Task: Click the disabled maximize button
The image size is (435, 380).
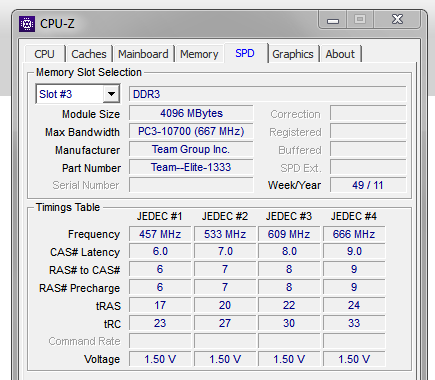Action: click(x=360, y=20)
